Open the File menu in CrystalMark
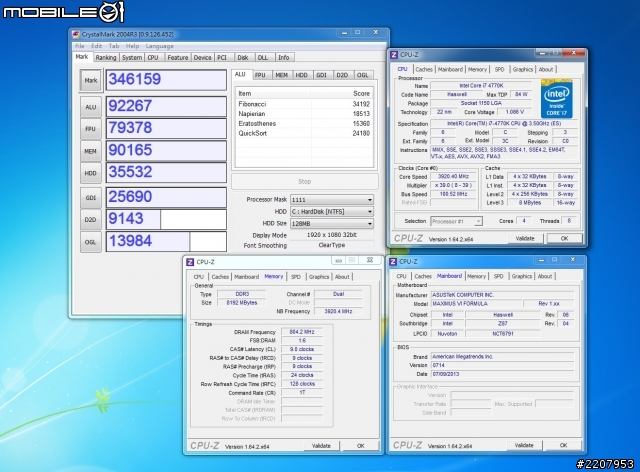This screenshot has width=640, height=472. pyautogui.click(x=80, y=46)
